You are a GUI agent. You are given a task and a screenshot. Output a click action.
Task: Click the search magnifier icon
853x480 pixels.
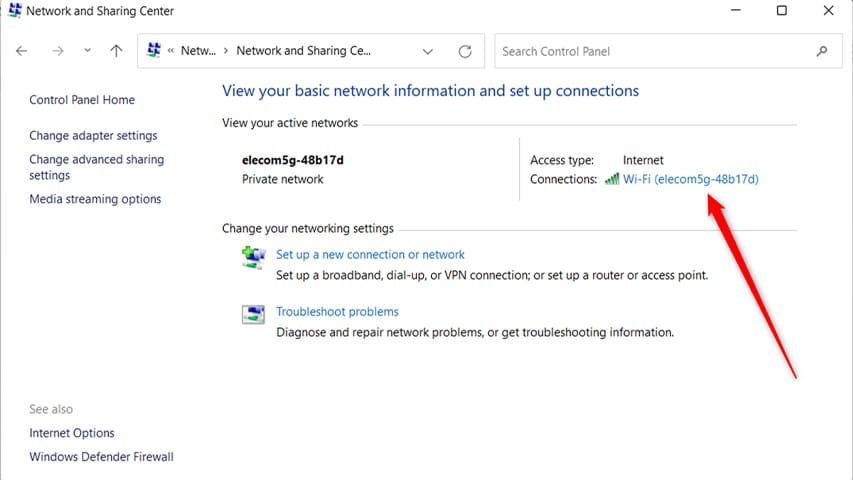821,51
